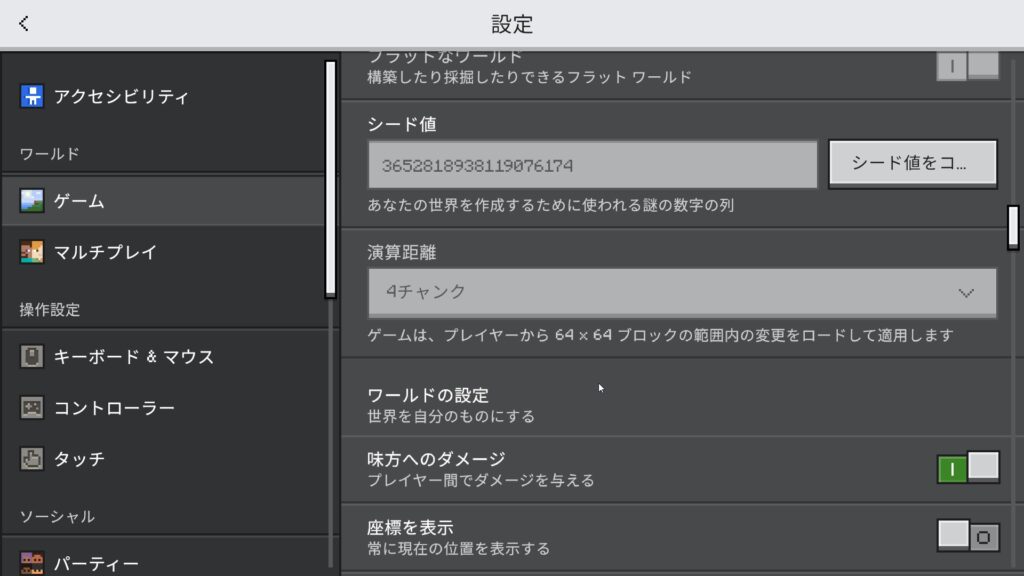The height and width of the screenshot is (576, 1024).
Task: Click the ワールド category header in sidebar
Action: click(50, 154)
